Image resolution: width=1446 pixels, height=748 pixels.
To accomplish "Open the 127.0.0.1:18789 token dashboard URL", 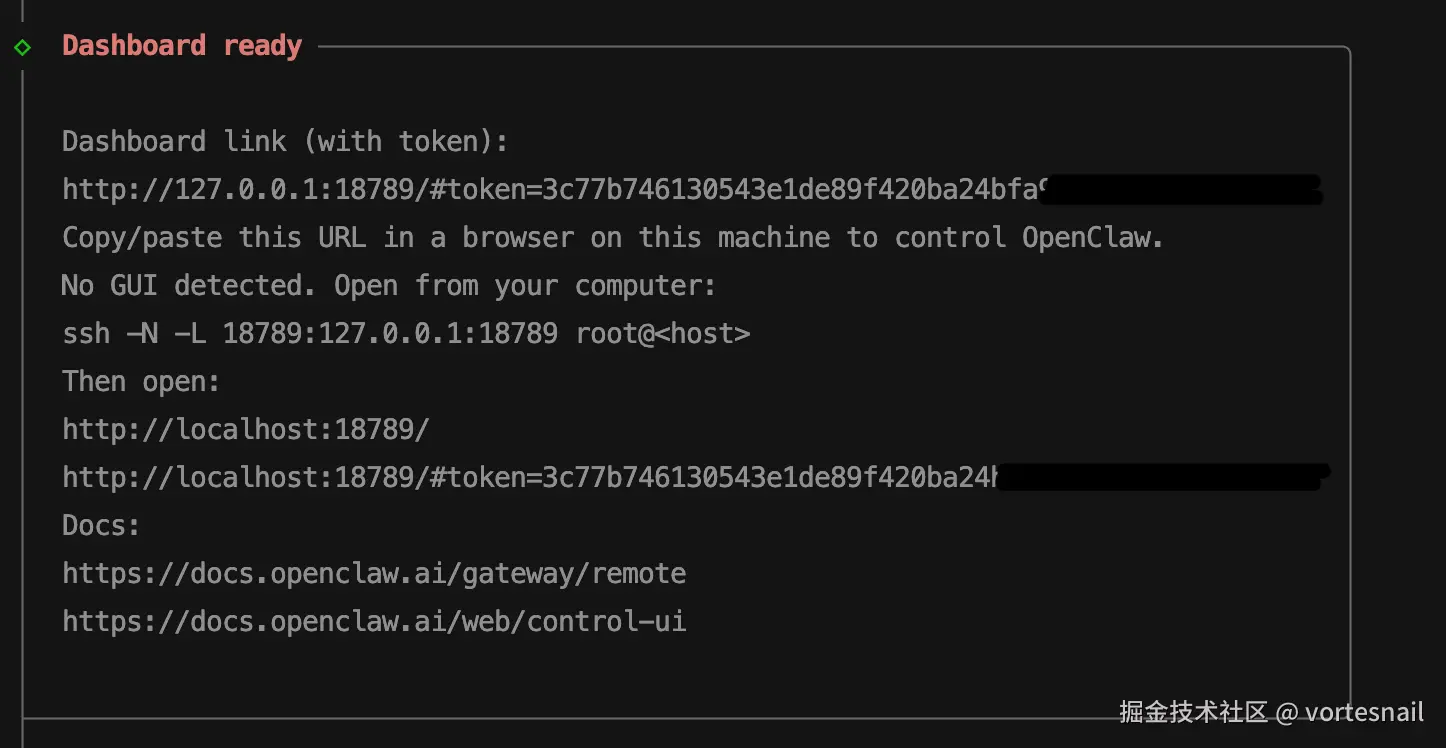I will coord(550,189).
